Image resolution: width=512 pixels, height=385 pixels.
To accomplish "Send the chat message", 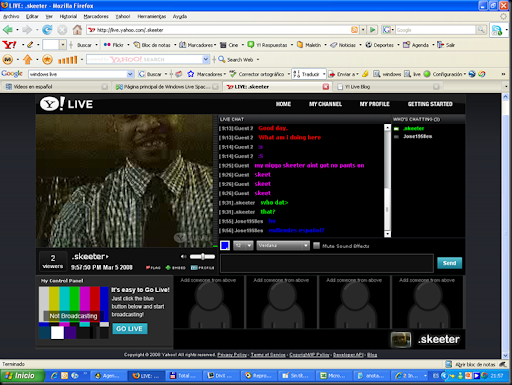I will pos(449,263).
